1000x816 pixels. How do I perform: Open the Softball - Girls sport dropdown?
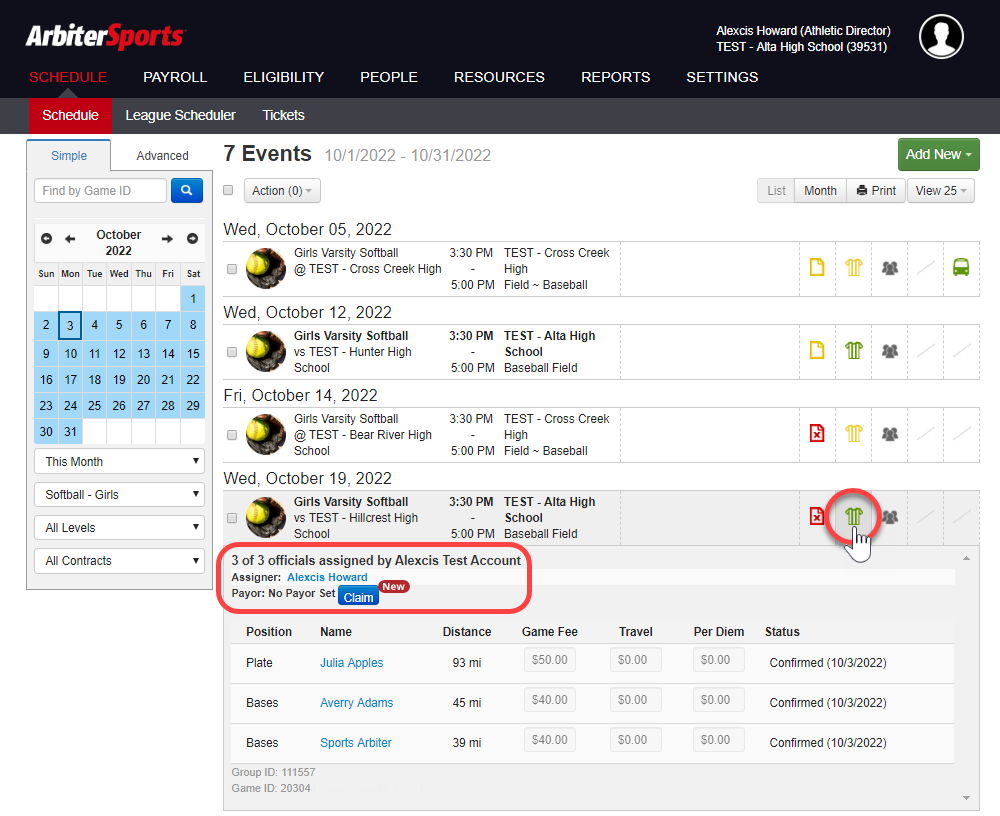[x=119, y=494]
